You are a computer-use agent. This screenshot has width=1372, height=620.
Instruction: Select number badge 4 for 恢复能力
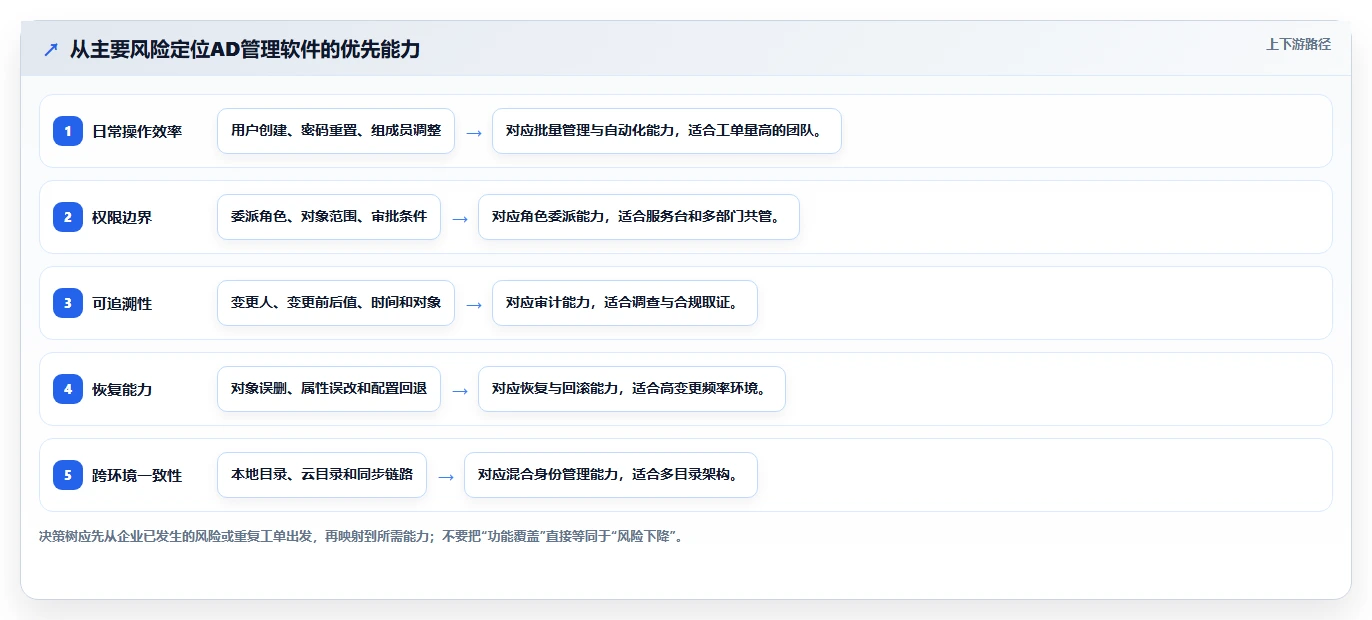(68, 389)
